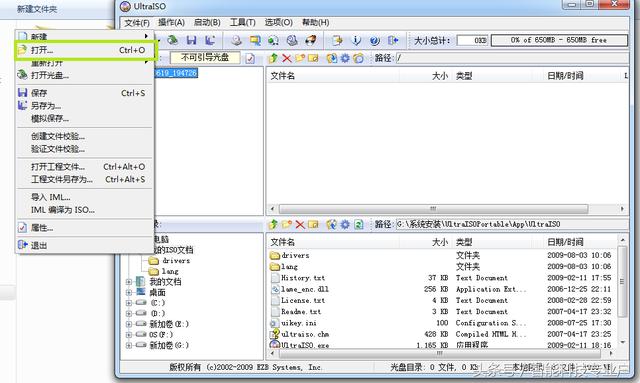Choose 打开... Ctrl+O from the File menu
The image size is (640, 383).
tap(85, 50)
